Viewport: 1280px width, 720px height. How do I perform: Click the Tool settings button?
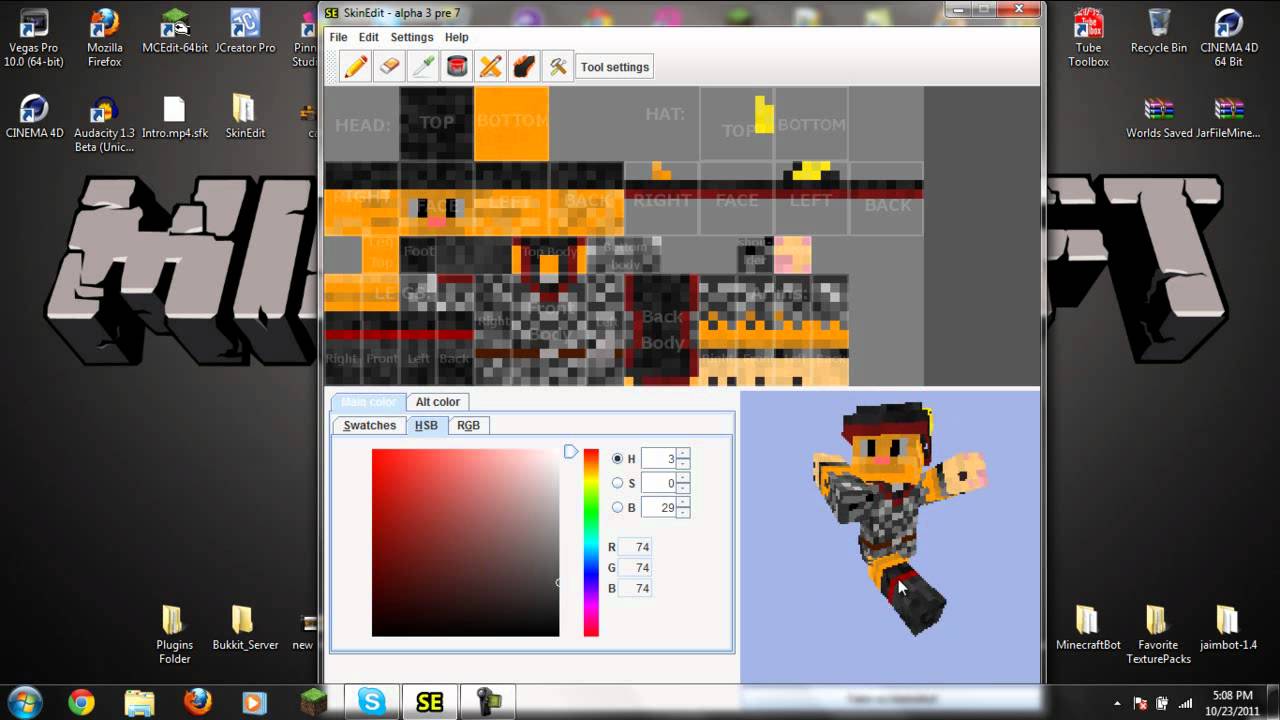click(615, 67)
